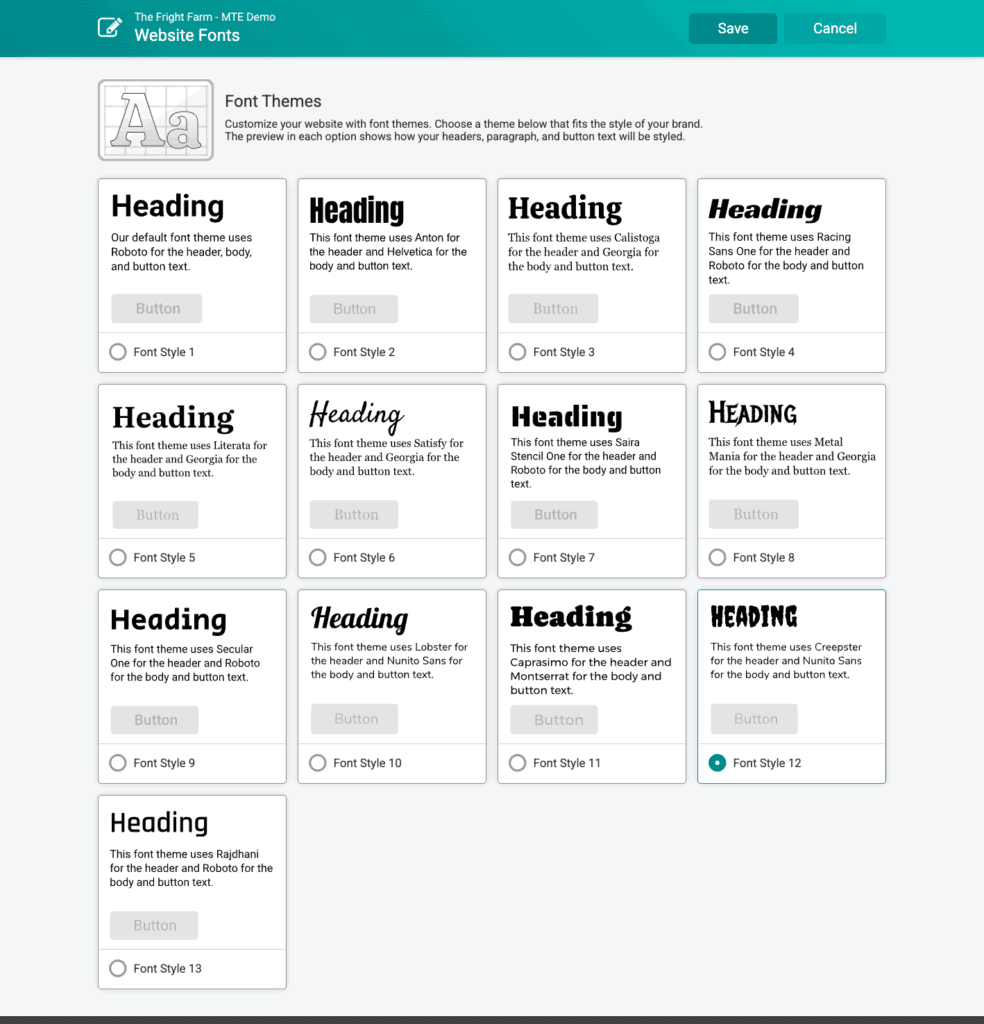Click the Lobster Heading preview
This screenshot has width=984, height=1024.
click(x=359, y=618)
